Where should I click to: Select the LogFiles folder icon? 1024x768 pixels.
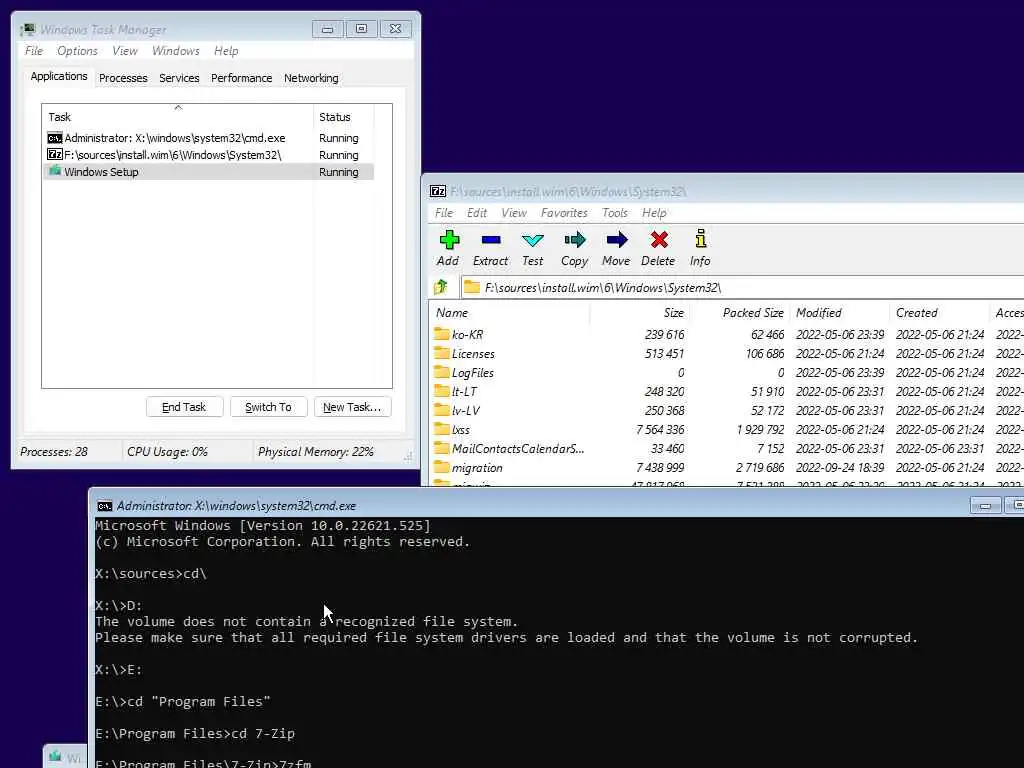click(441, 372)
